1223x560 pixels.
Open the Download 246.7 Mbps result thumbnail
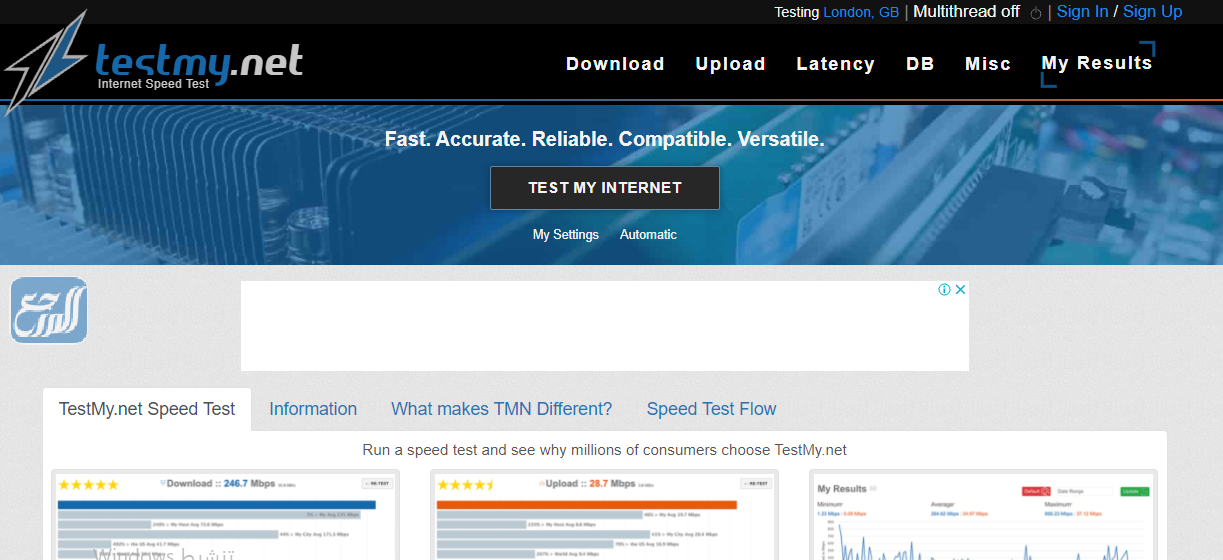225,515
